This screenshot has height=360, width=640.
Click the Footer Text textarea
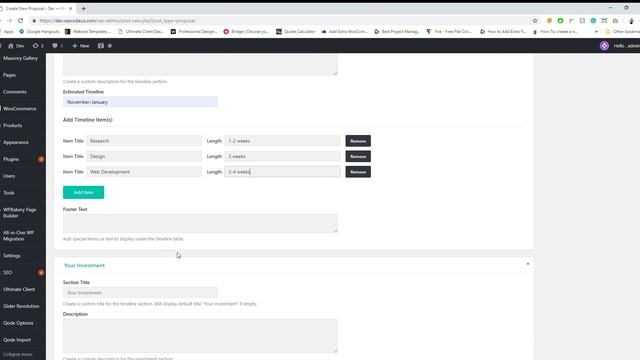coord(200,223)
